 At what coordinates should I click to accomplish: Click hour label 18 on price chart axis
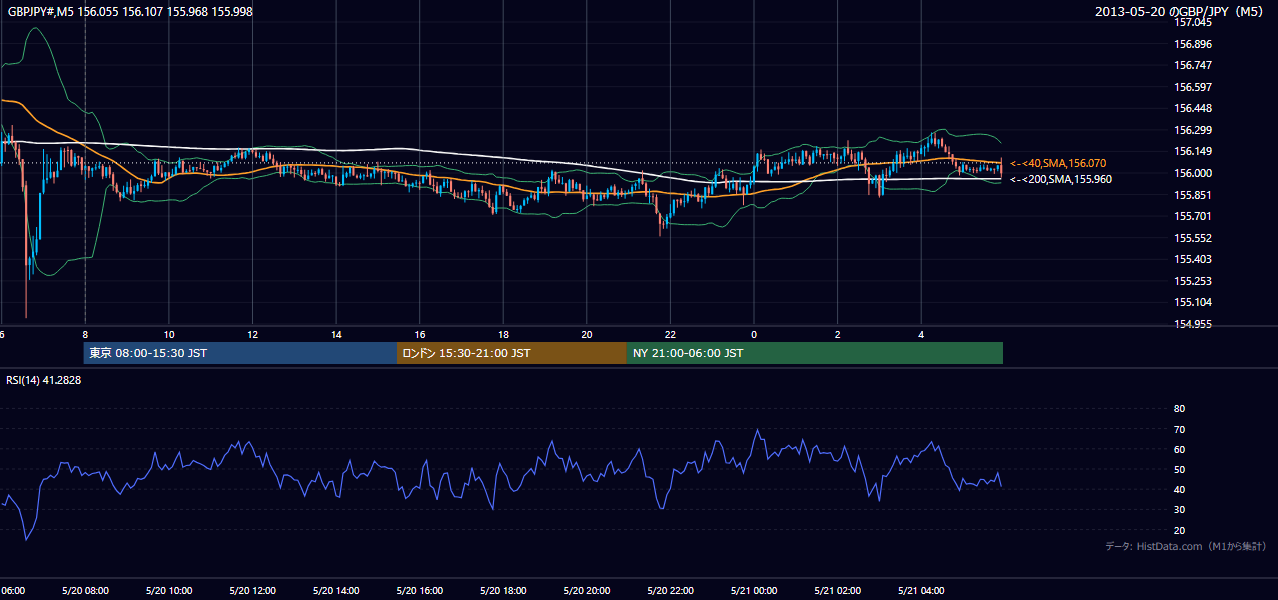click(x=503, y=334)
